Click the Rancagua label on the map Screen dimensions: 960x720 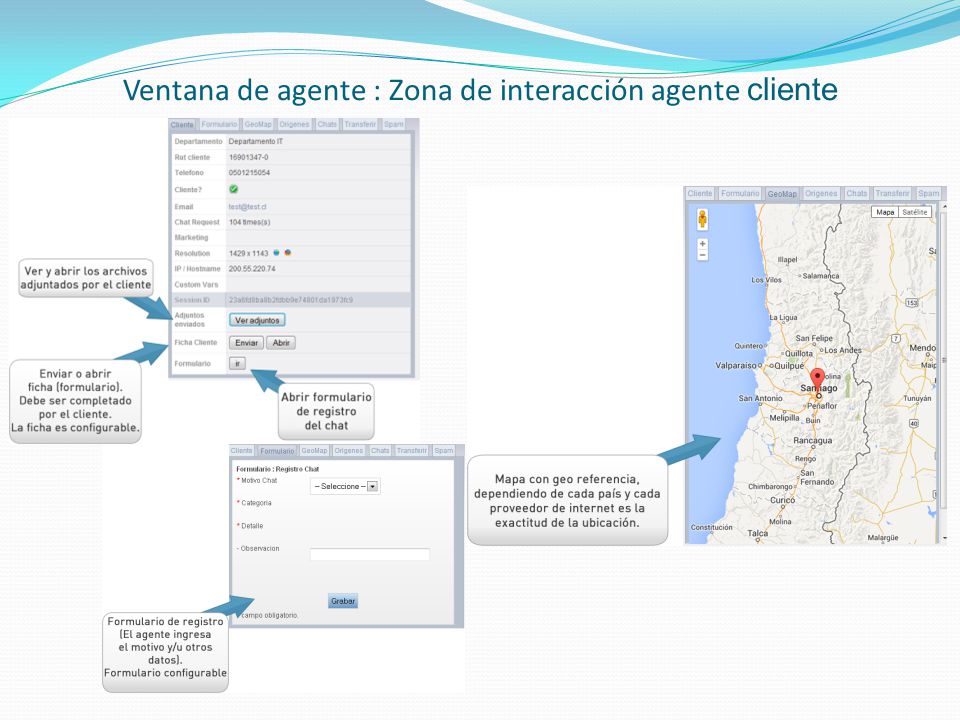[812, 441]
